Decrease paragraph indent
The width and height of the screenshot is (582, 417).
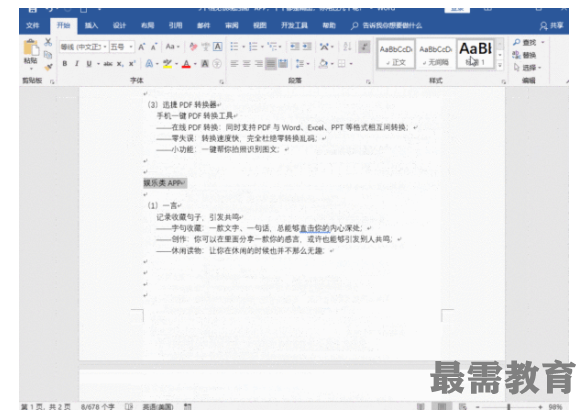pos(295,46)
